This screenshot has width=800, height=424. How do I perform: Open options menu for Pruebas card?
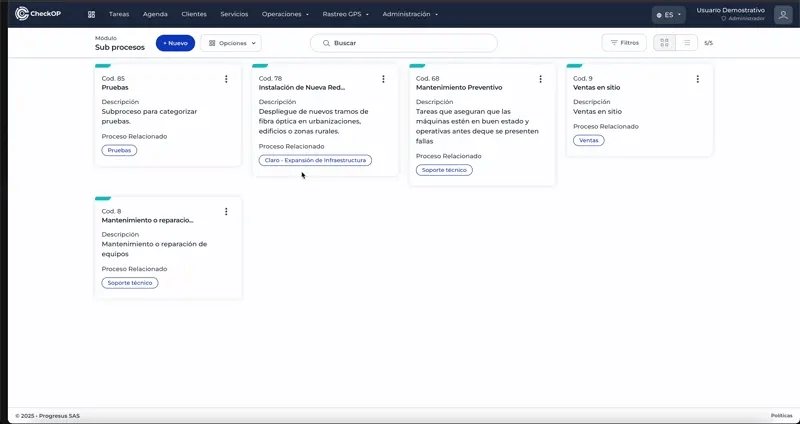pyautogui.click(x=226, y=79)
